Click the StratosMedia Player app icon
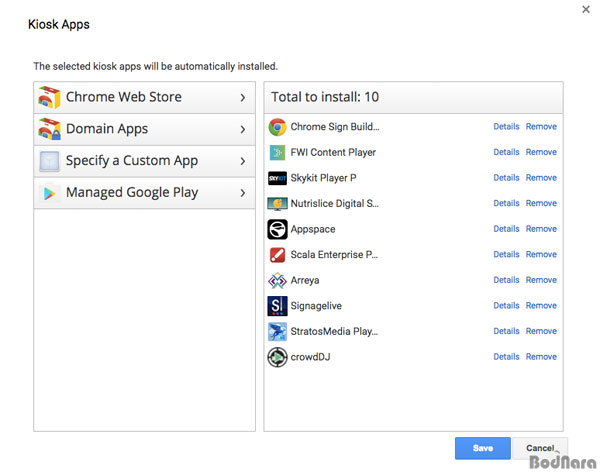This screenshot has width=600, height=472. pos(277,332)
